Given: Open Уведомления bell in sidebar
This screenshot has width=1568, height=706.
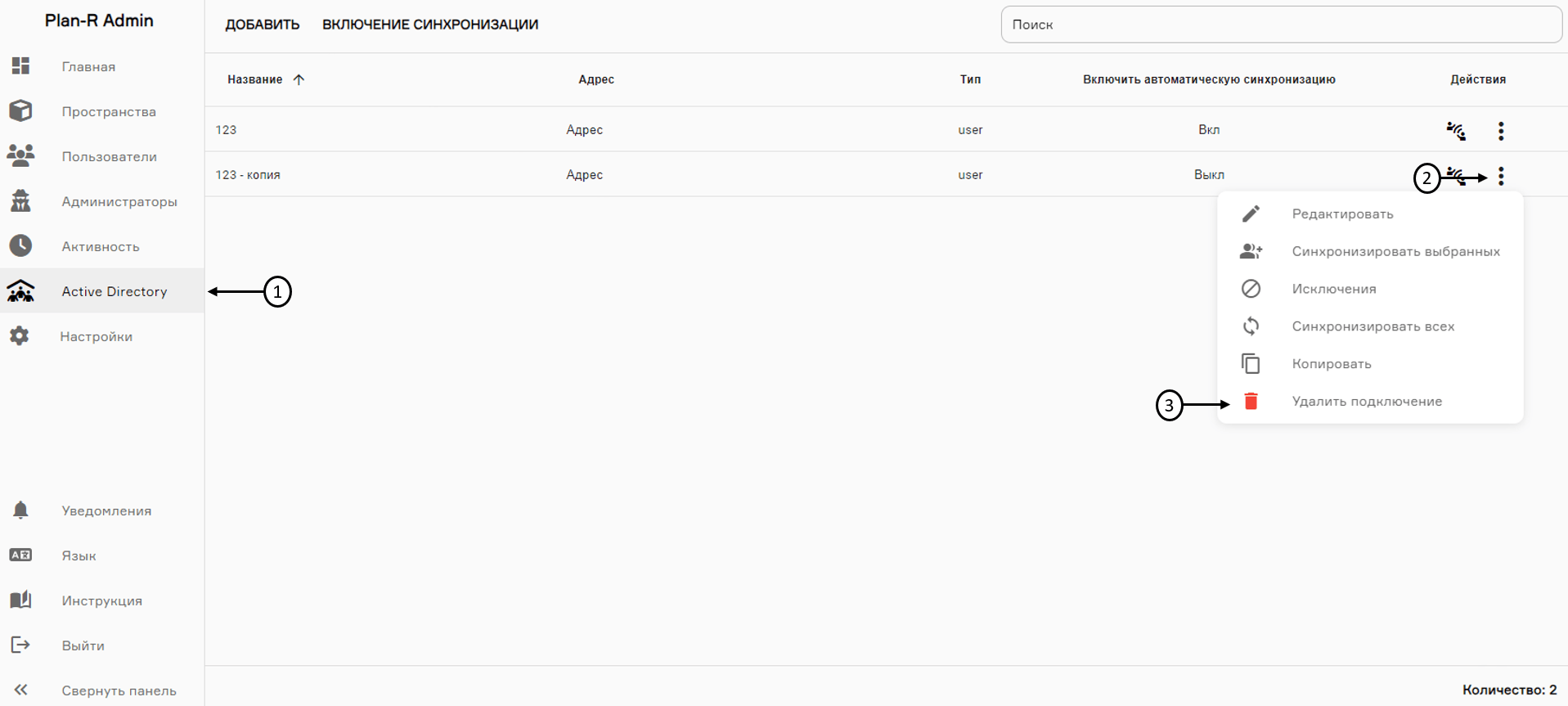Looking at the screenshot, I should point(21,510).
